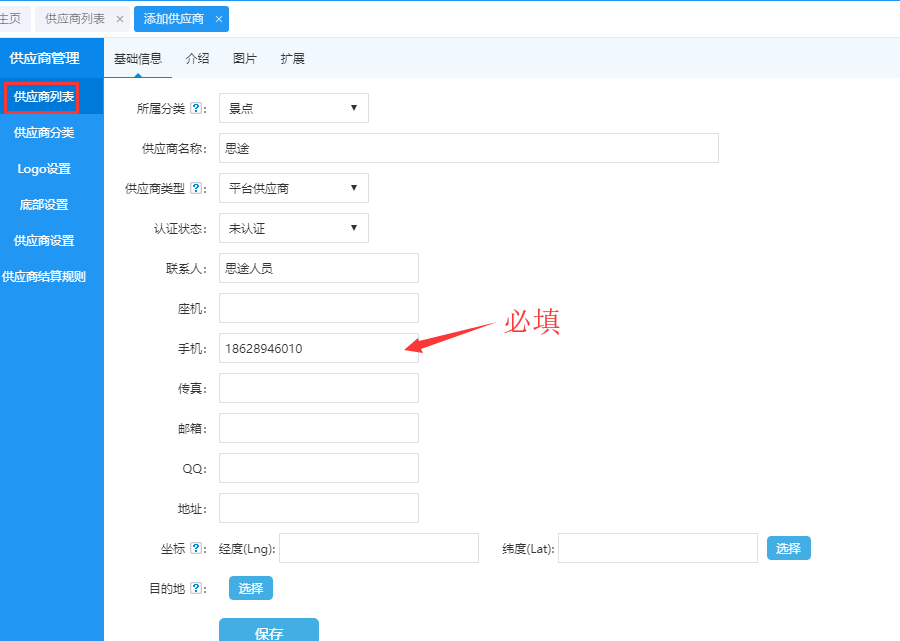The image size is (900, 641).
Task: Switch to the 介绍 tab
Action: [x=197, y=59]
